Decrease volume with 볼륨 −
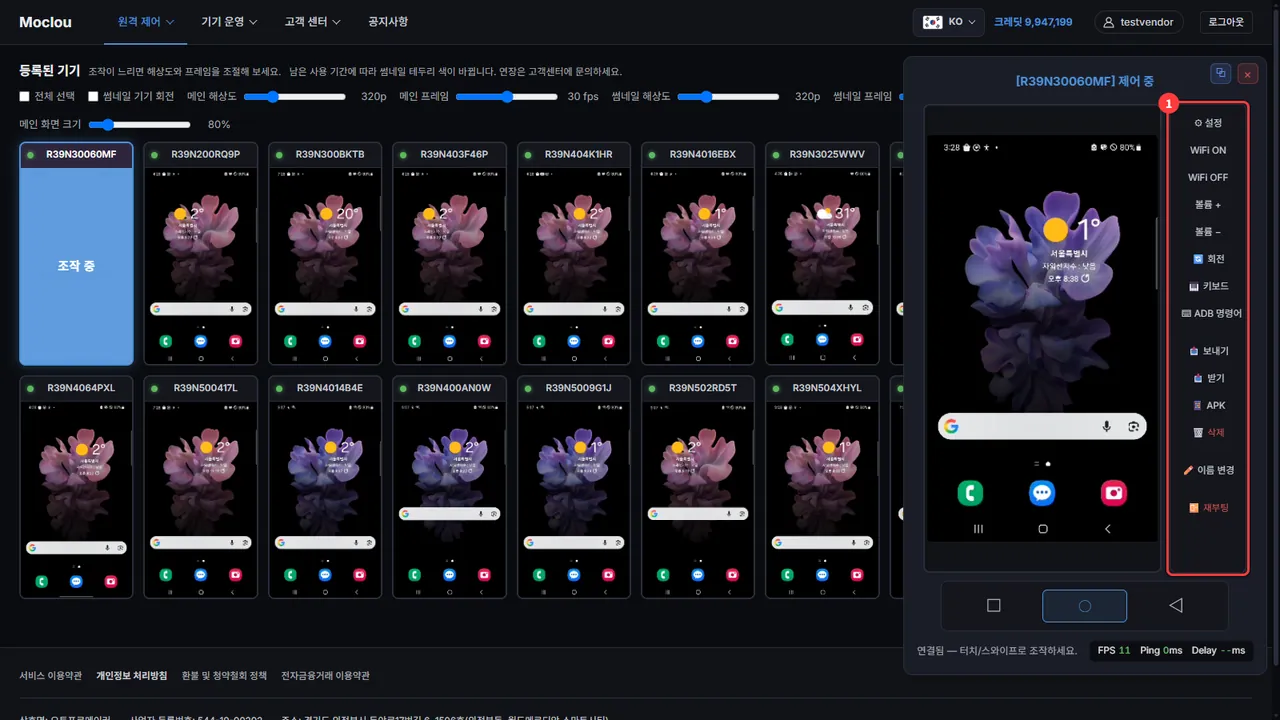 (x=1208, y=232)
